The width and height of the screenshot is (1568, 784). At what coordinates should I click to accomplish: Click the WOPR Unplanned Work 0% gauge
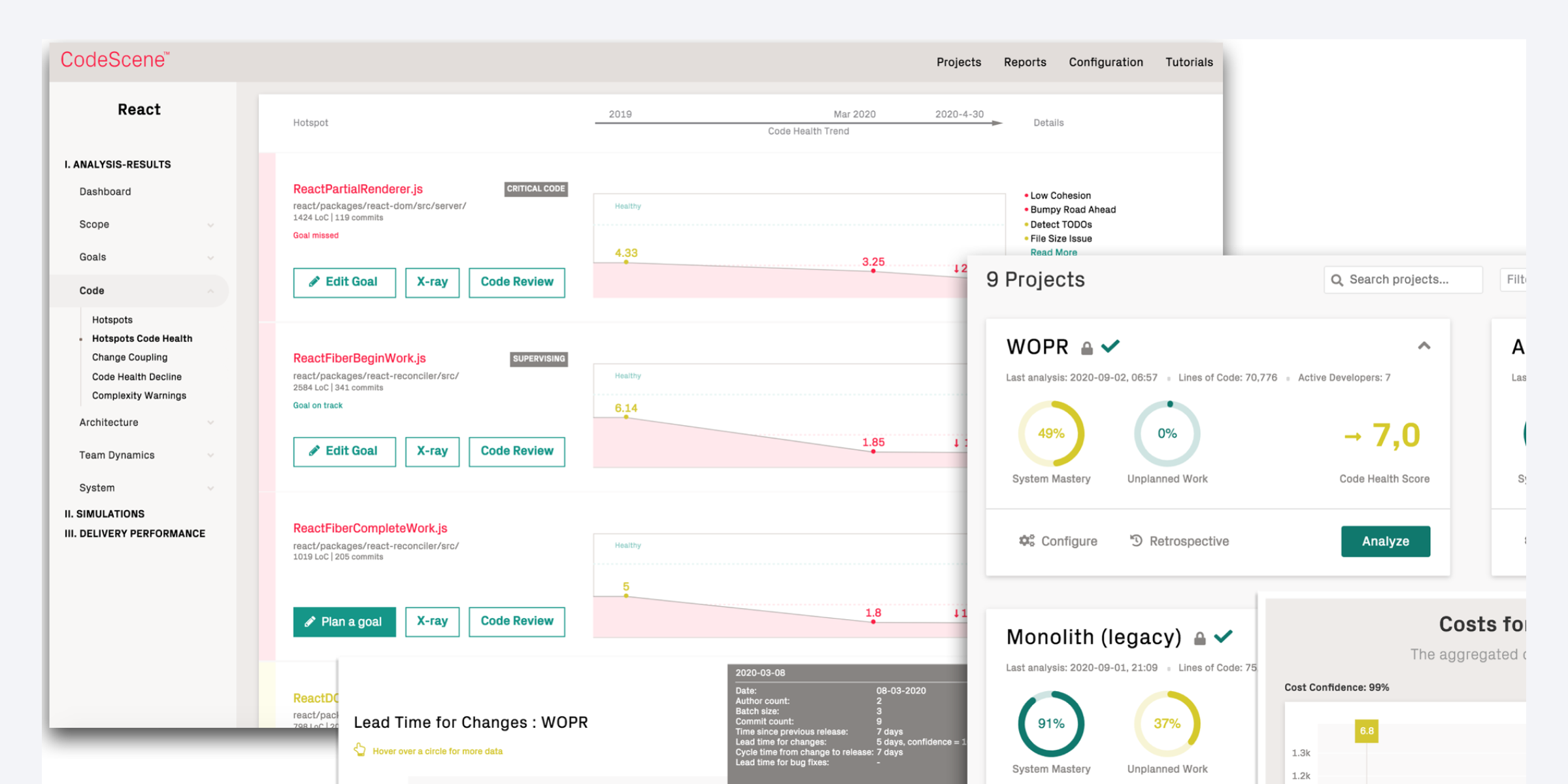pos(1167,433)
